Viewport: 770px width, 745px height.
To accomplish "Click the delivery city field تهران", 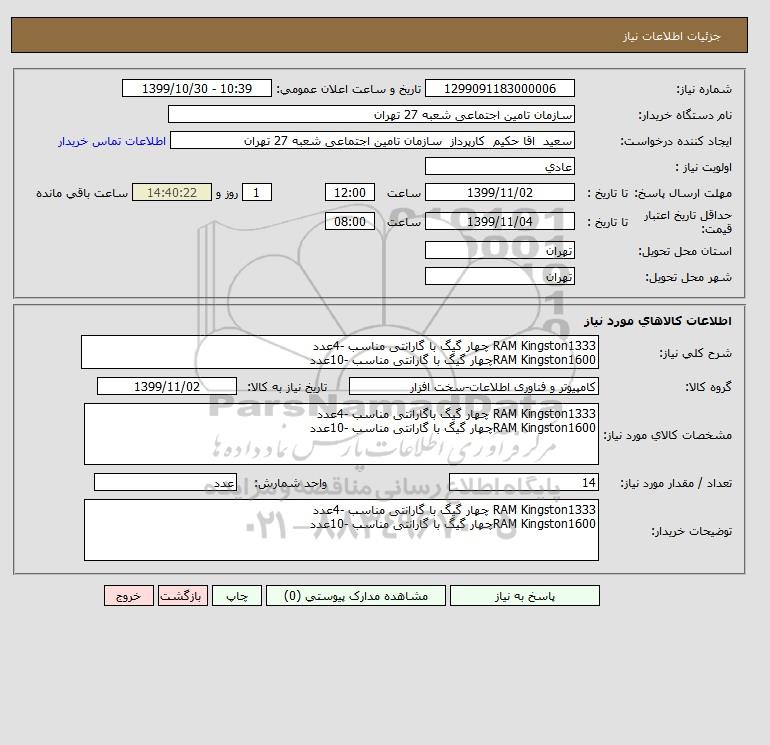I will coord(499,276).
